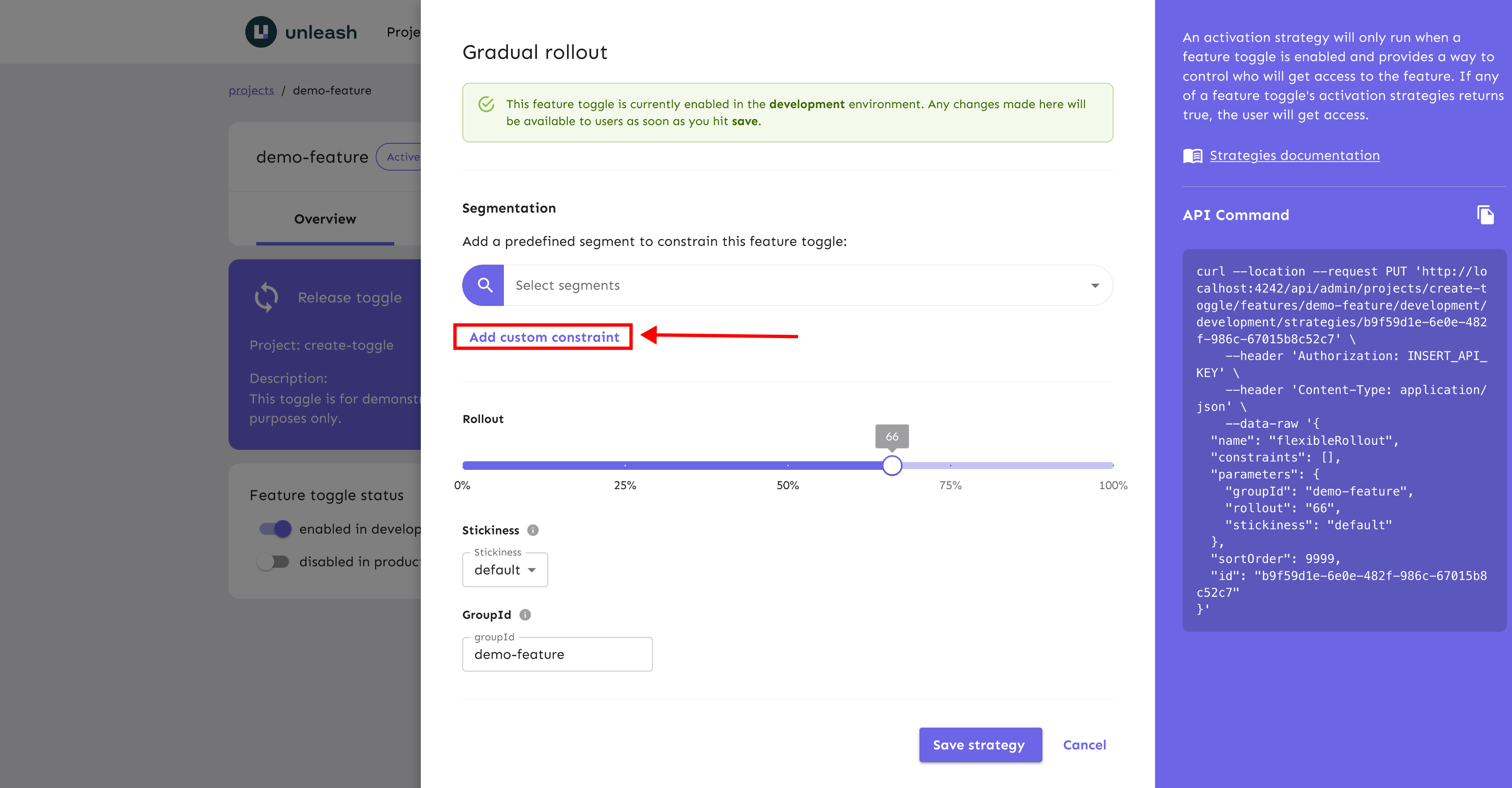
Task: Click the GroupId info icon
Action: (525, 614)
